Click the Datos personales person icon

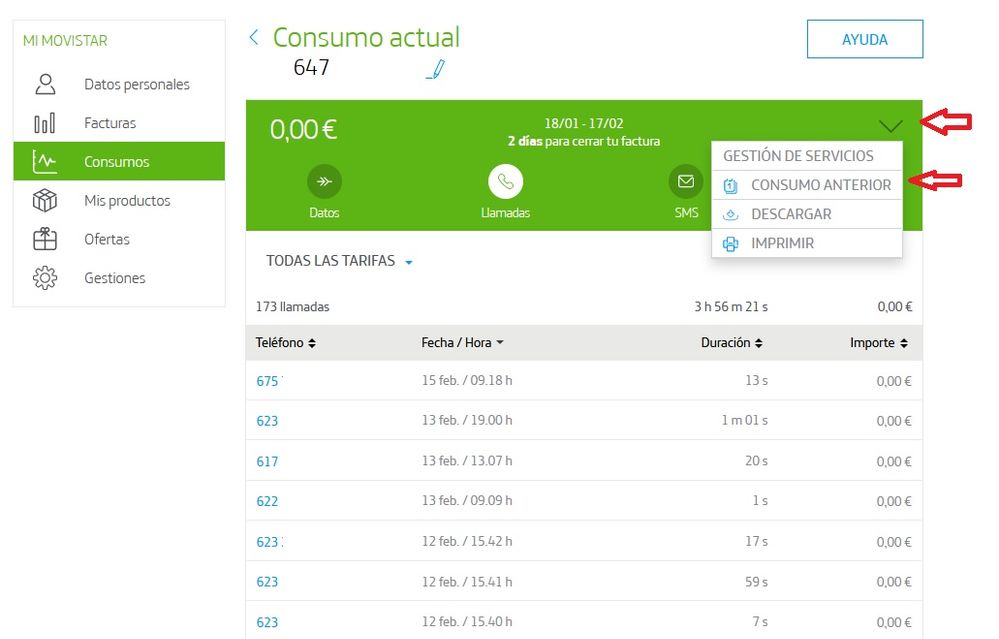[x=45, y=84]
